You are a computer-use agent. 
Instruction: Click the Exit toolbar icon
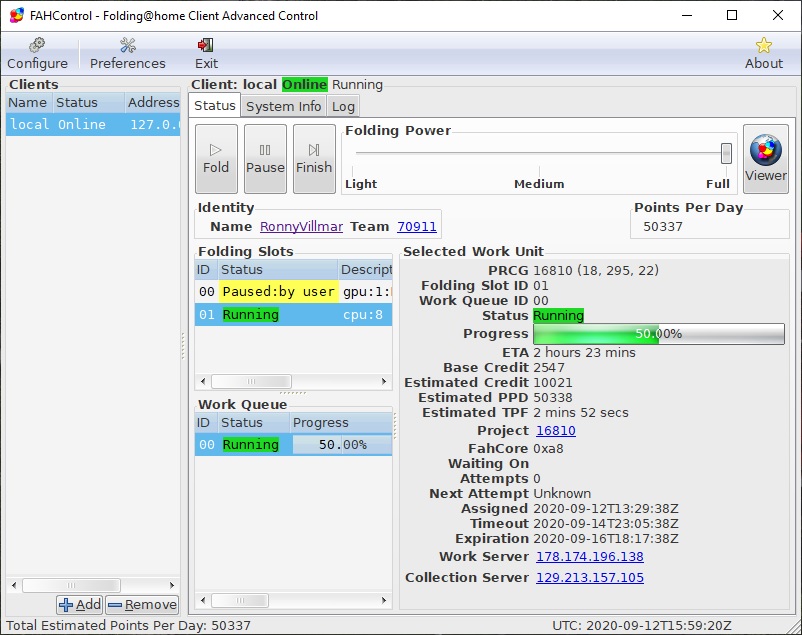pyautogui.click(x=206, y=53)
